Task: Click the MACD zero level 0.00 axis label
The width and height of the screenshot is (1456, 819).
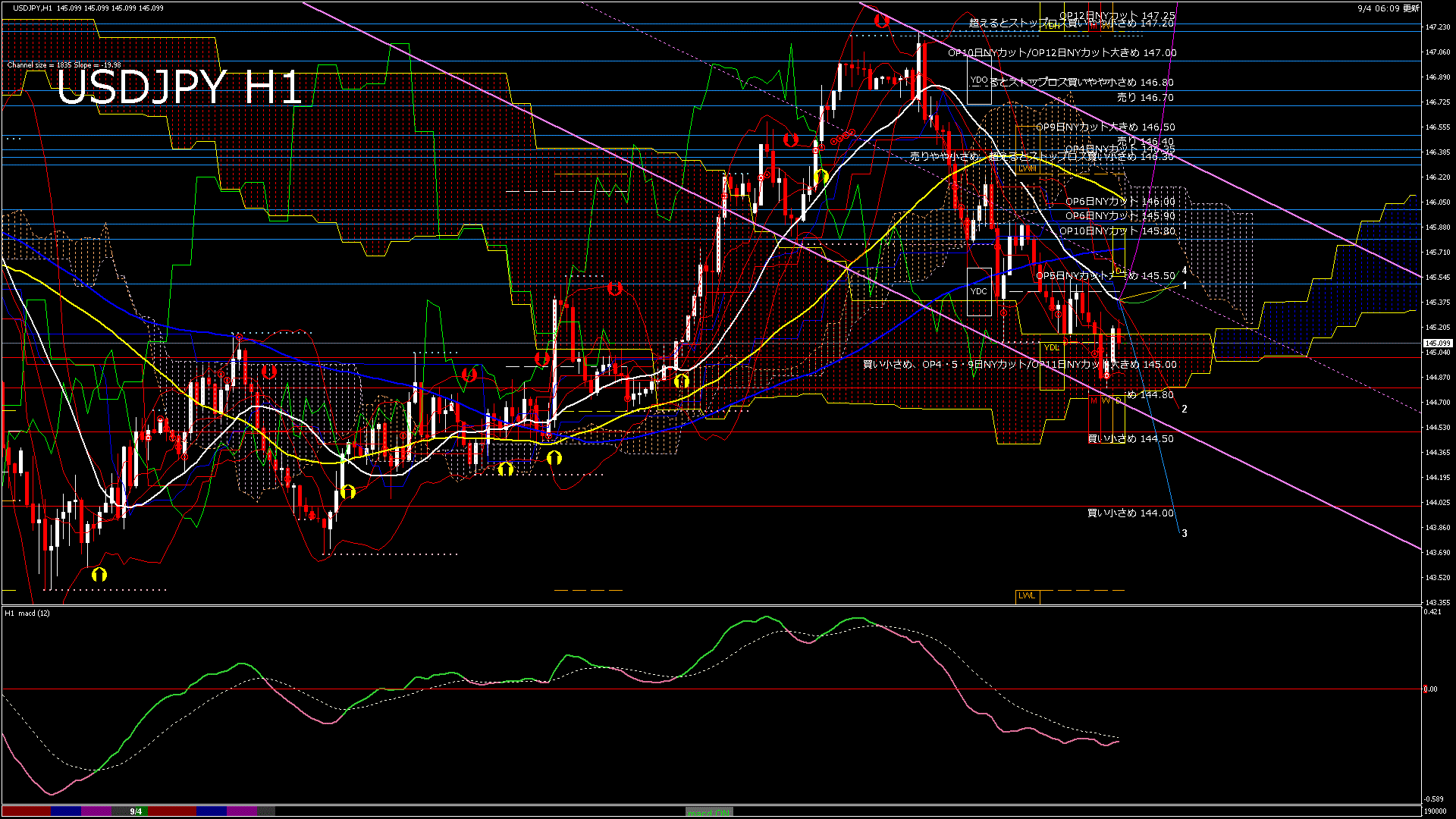Action: (1430, 689)
